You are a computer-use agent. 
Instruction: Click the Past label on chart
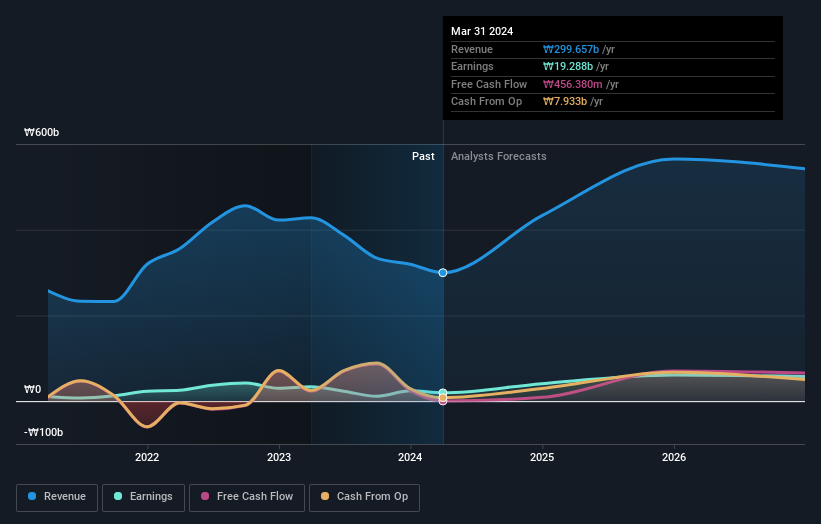(x=423, y=157)
